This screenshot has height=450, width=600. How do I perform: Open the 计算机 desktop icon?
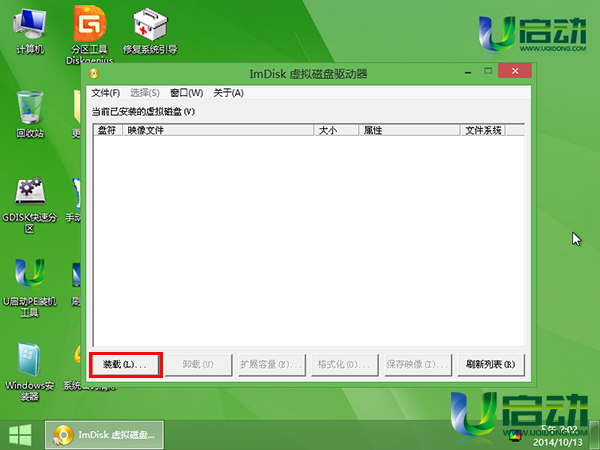point(29,32)
